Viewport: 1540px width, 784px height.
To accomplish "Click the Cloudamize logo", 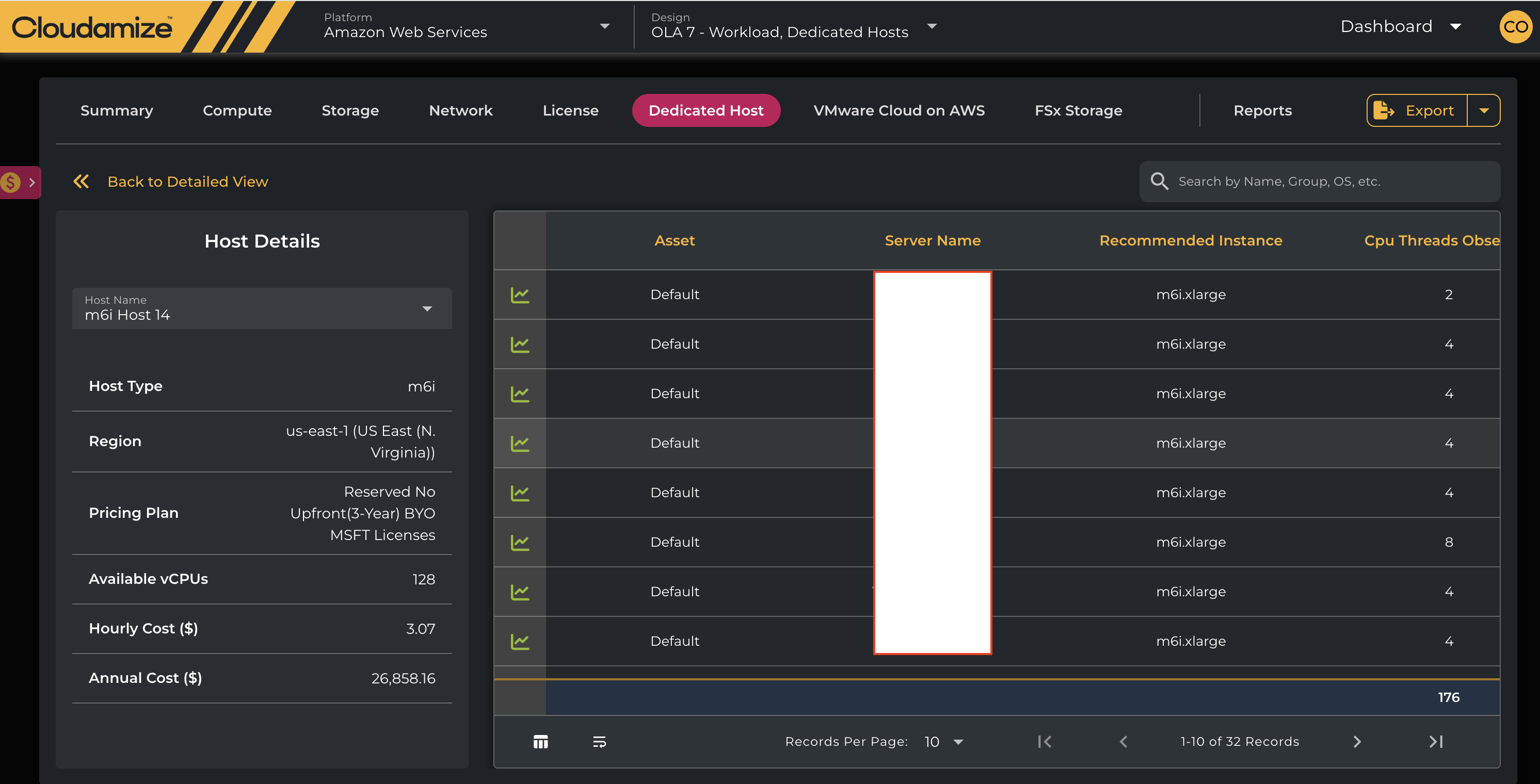I will tap(92, 27).
